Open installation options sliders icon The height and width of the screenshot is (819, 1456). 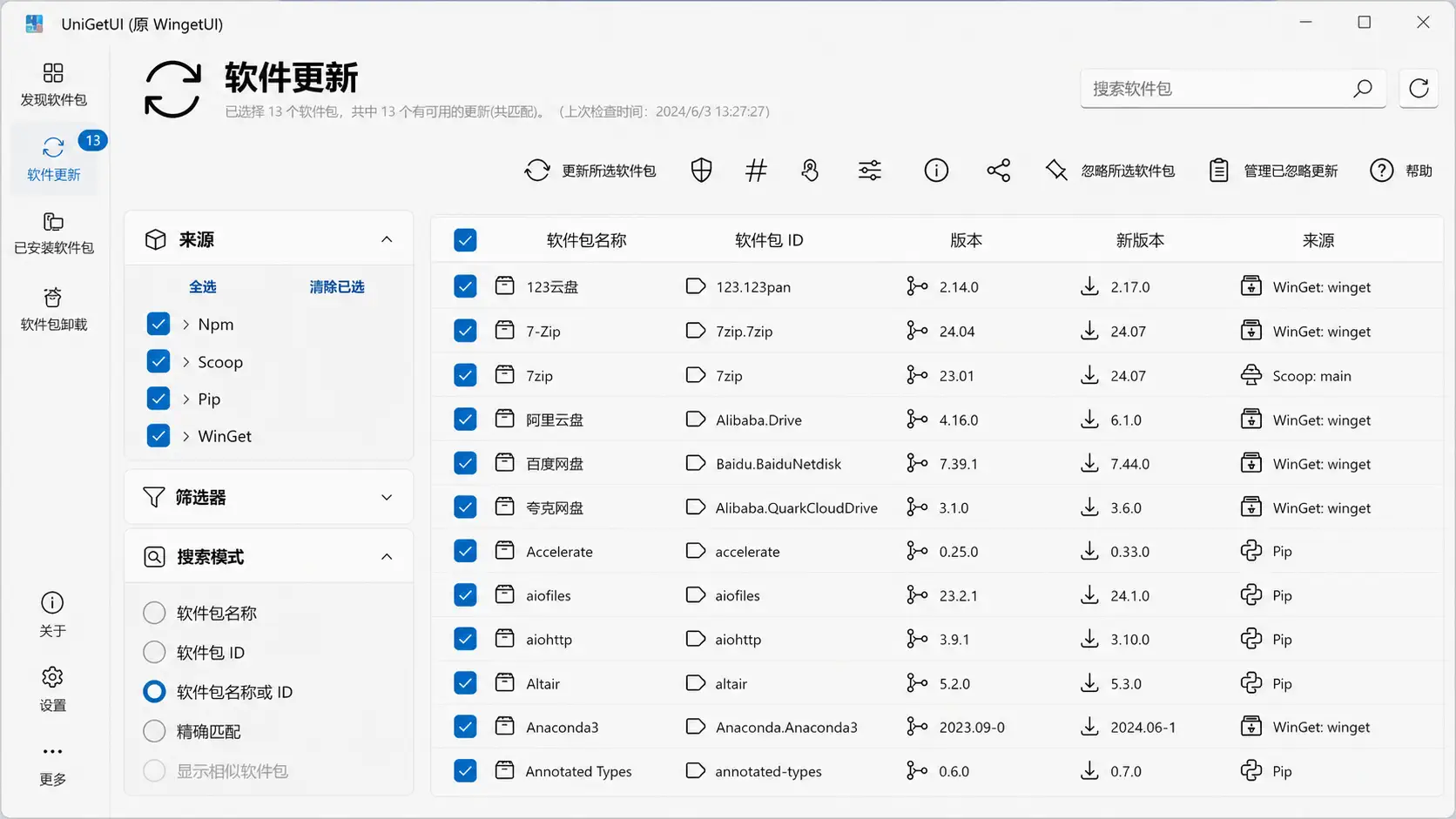(x=870, y=171)
